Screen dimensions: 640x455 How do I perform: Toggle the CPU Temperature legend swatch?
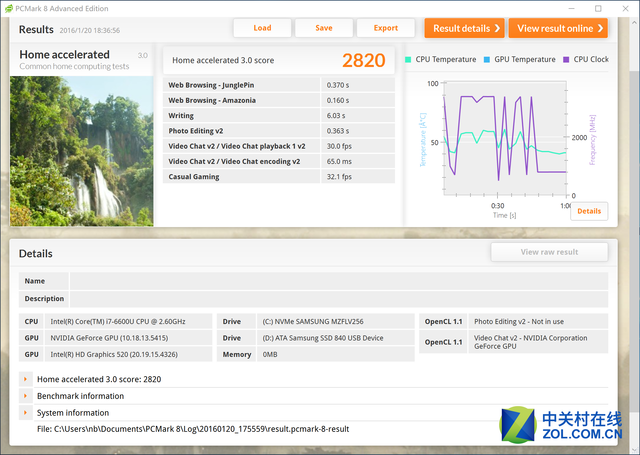(x=408, y=60)
